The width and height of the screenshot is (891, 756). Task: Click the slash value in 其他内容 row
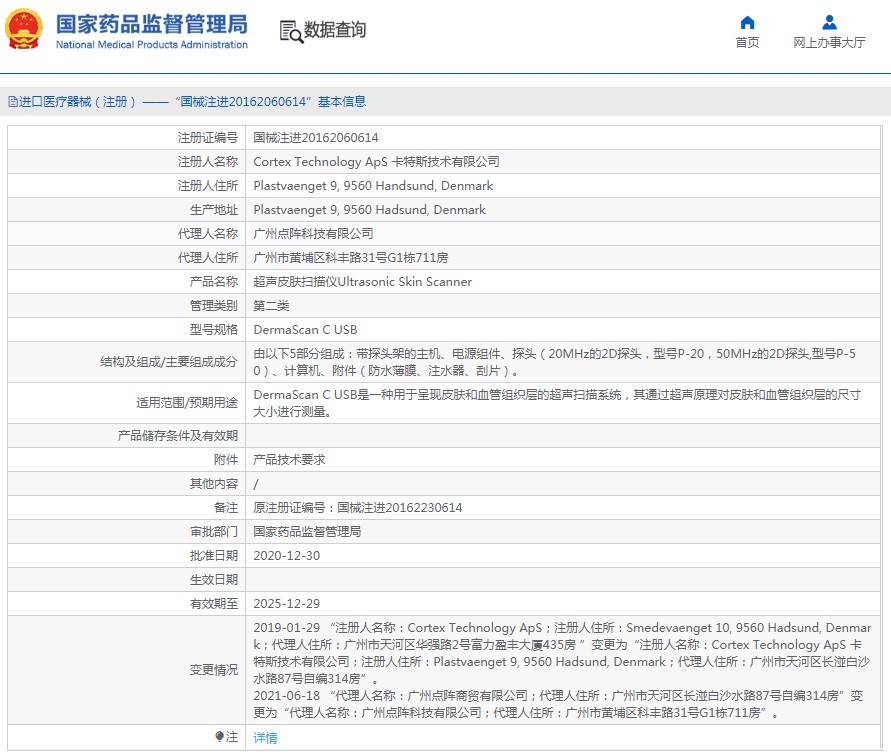(256, 484)
